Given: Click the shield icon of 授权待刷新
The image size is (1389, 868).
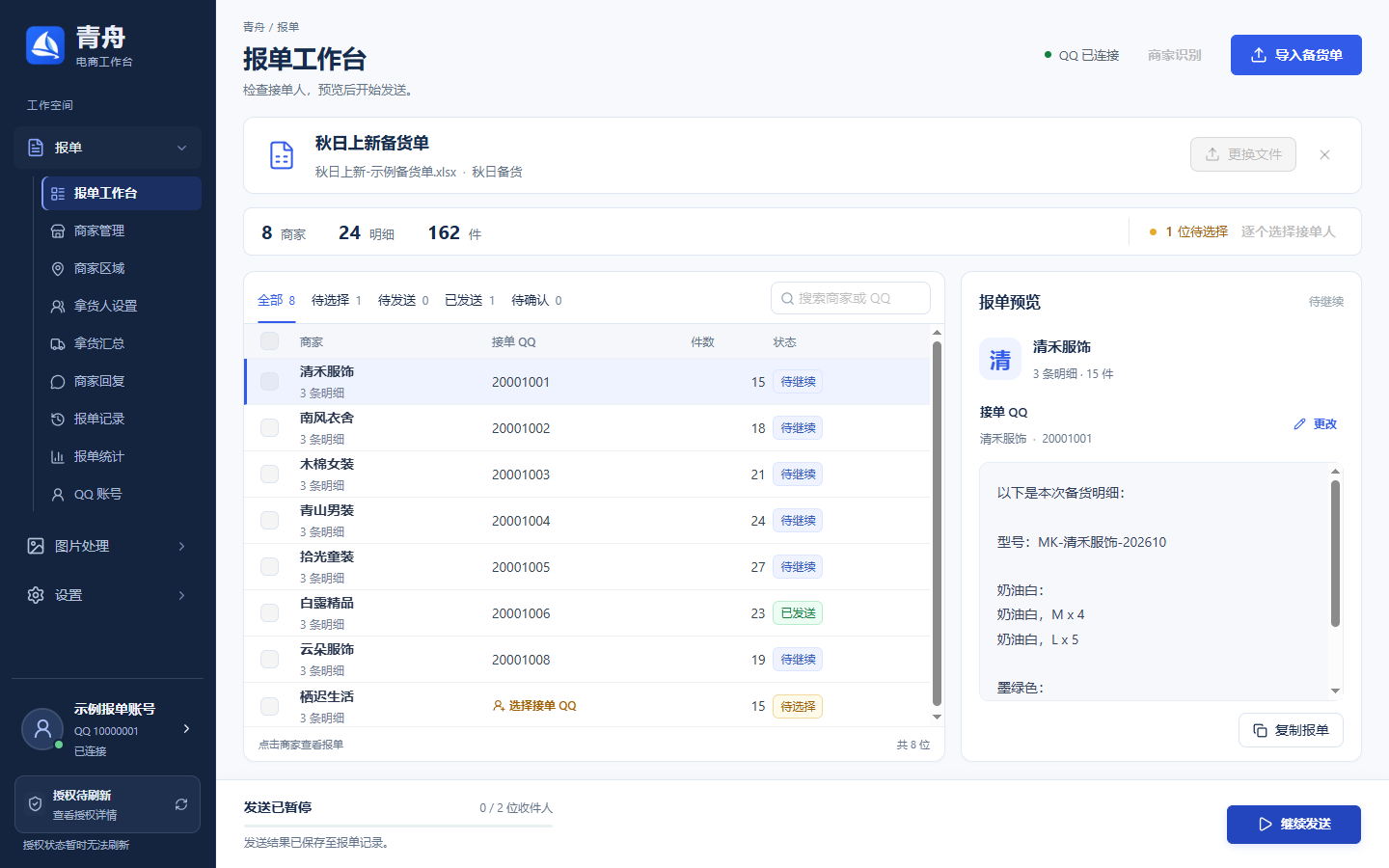Looking at the screenshot, I should (x=35, y=804).
